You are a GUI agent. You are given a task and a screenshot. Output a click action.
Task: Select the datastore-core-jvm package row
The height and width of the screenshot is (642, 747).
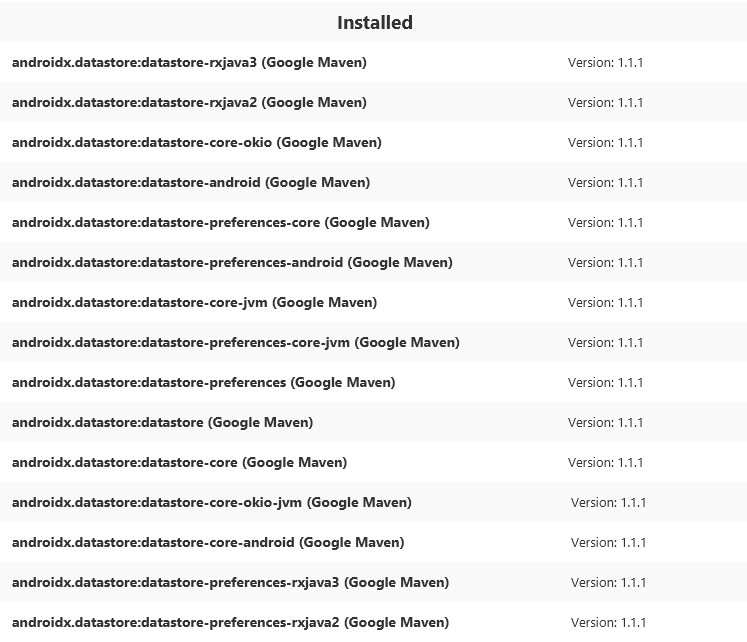194,302
